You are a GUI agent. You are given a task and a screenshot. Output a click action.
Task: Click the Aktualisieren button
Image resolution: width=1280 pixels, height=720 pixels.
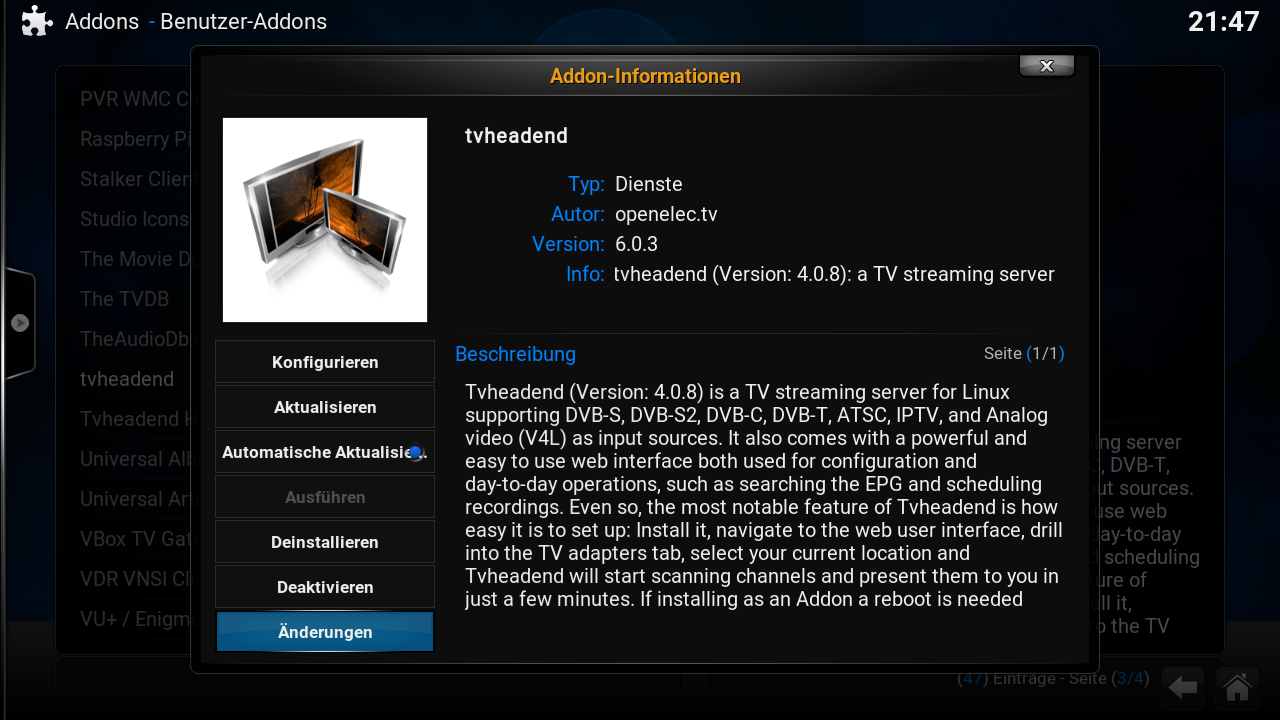pos(325,407)
